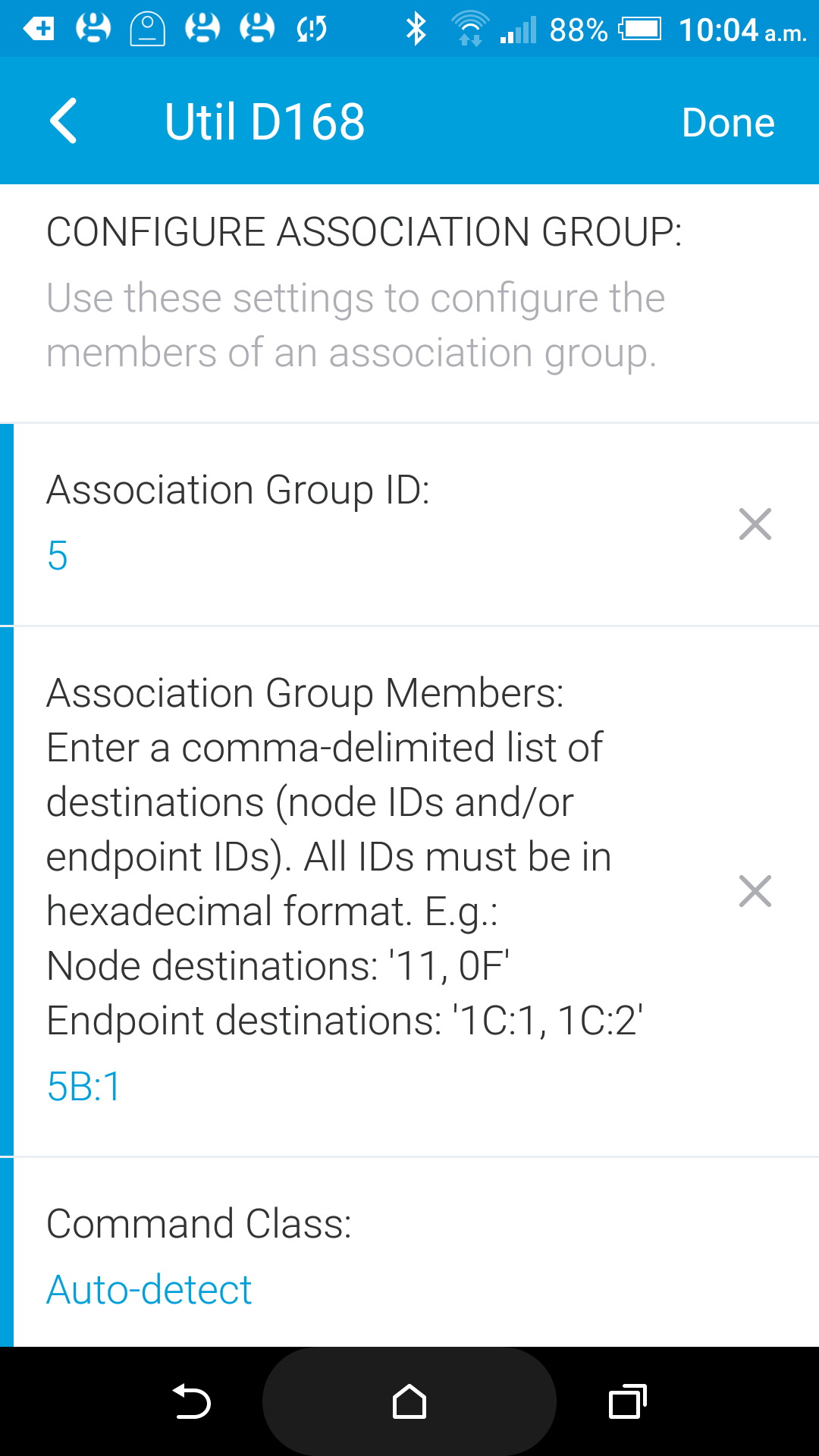
Task: Tap the Bluetooth status icon
Action: point(416,30)
